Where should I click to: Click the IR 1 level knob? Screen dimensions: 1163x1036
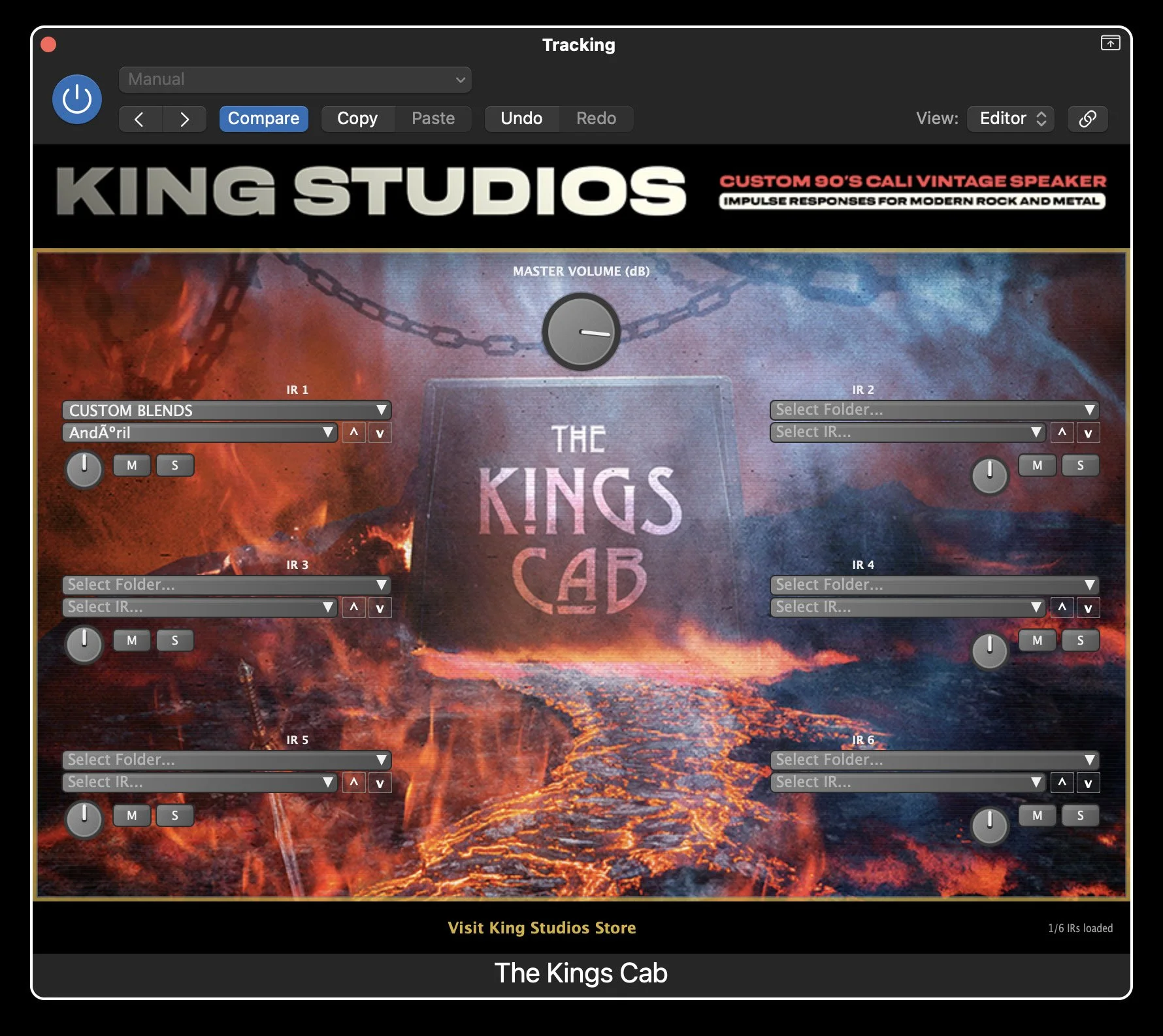pos(84,469)
